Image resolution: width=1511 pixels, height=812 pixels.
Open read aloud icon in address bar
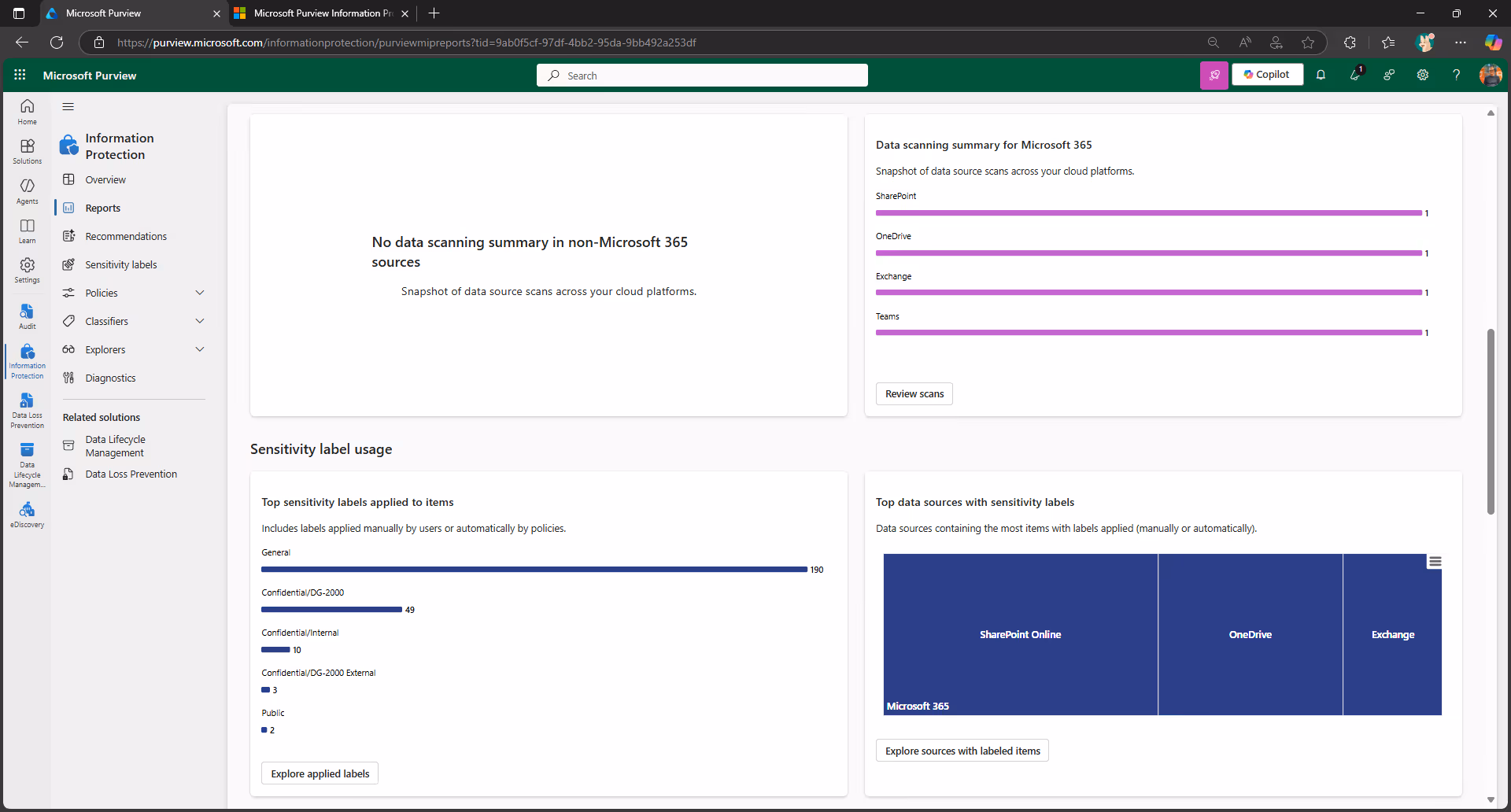[x=1245, y=42]
